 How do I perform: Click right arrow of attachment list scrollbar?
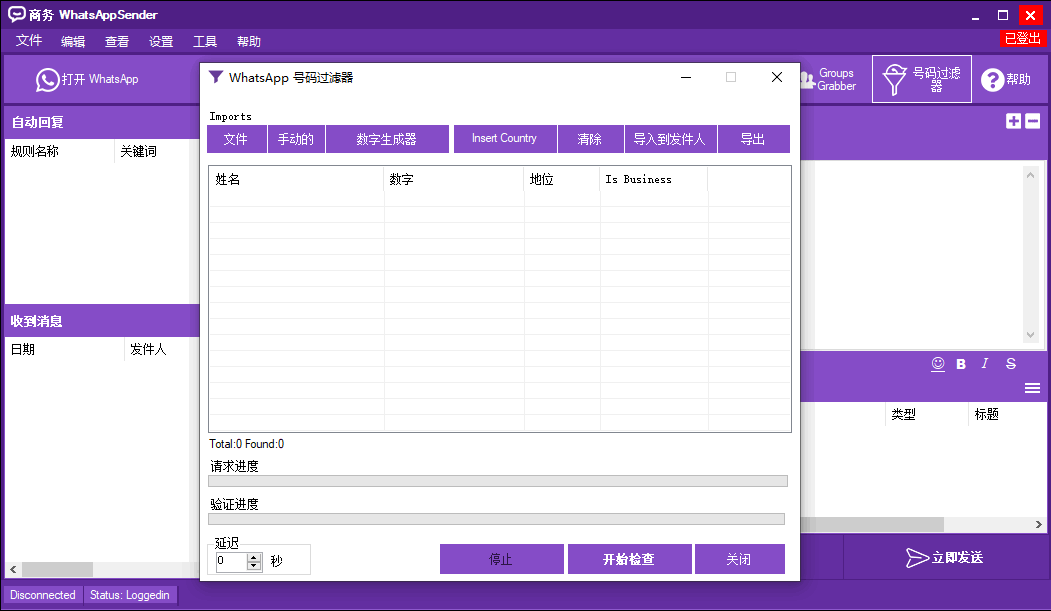pos(1038,525)
